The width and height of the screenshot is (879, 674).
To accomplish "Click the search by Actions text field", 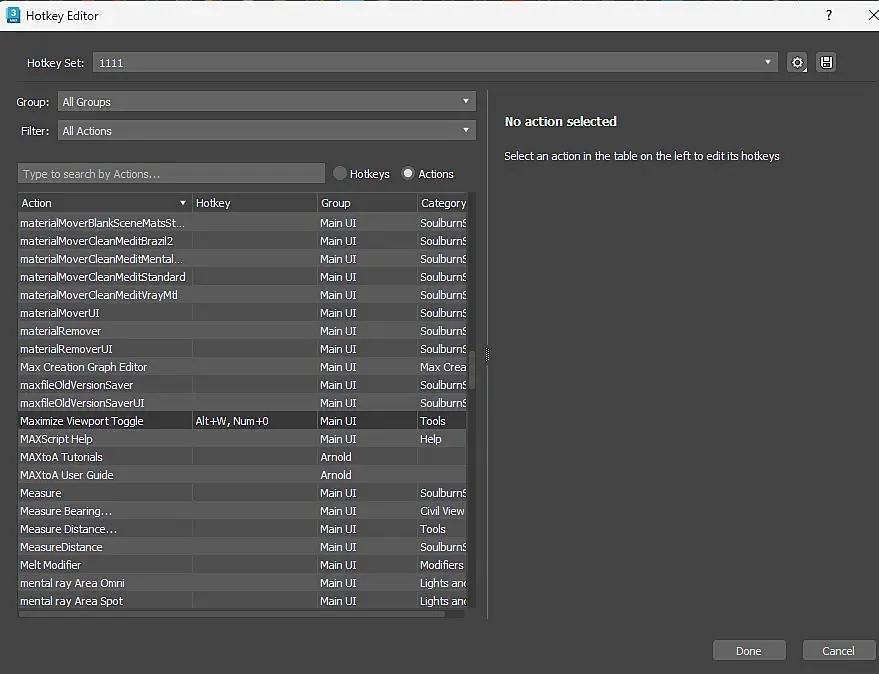I will [x=172, y=174].
